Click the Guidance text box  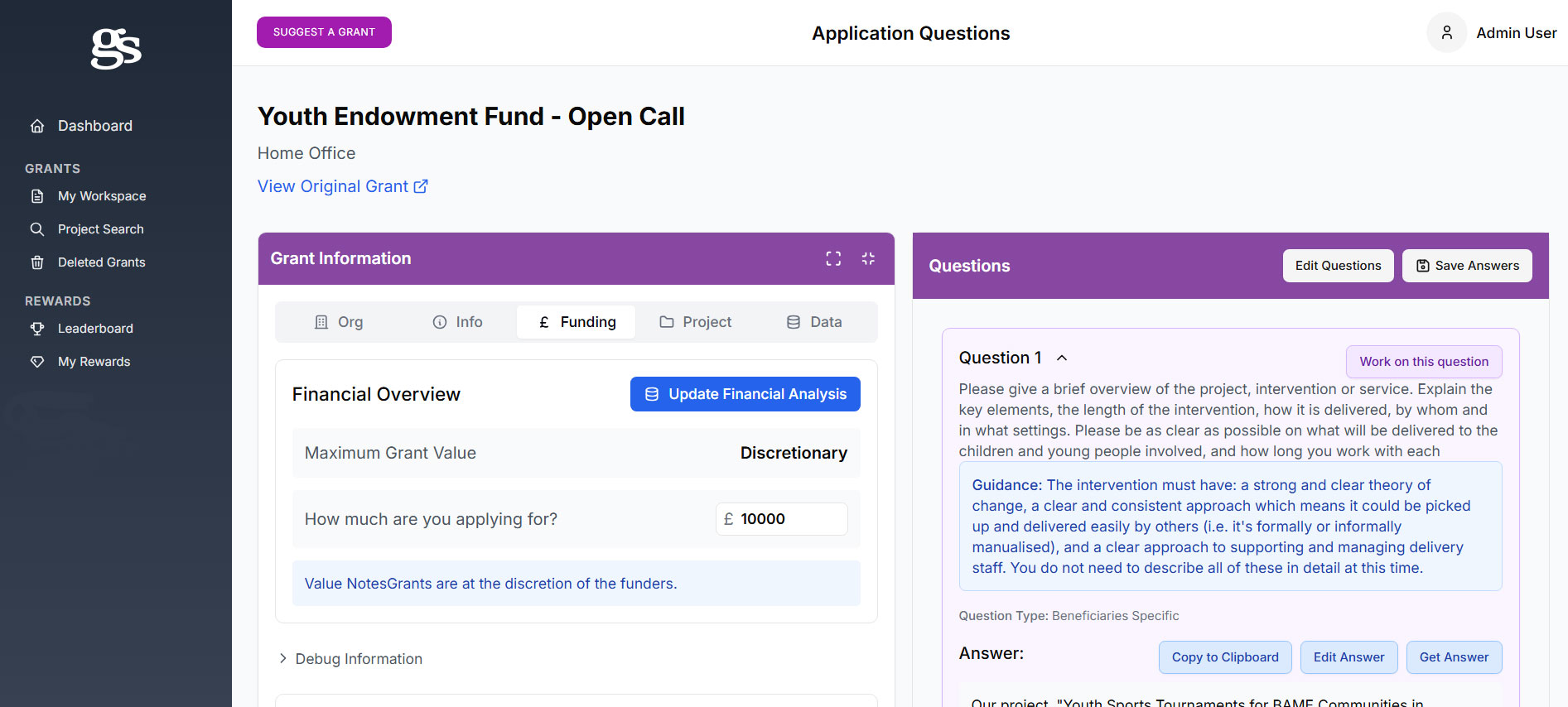click(x=1230, y=527)
